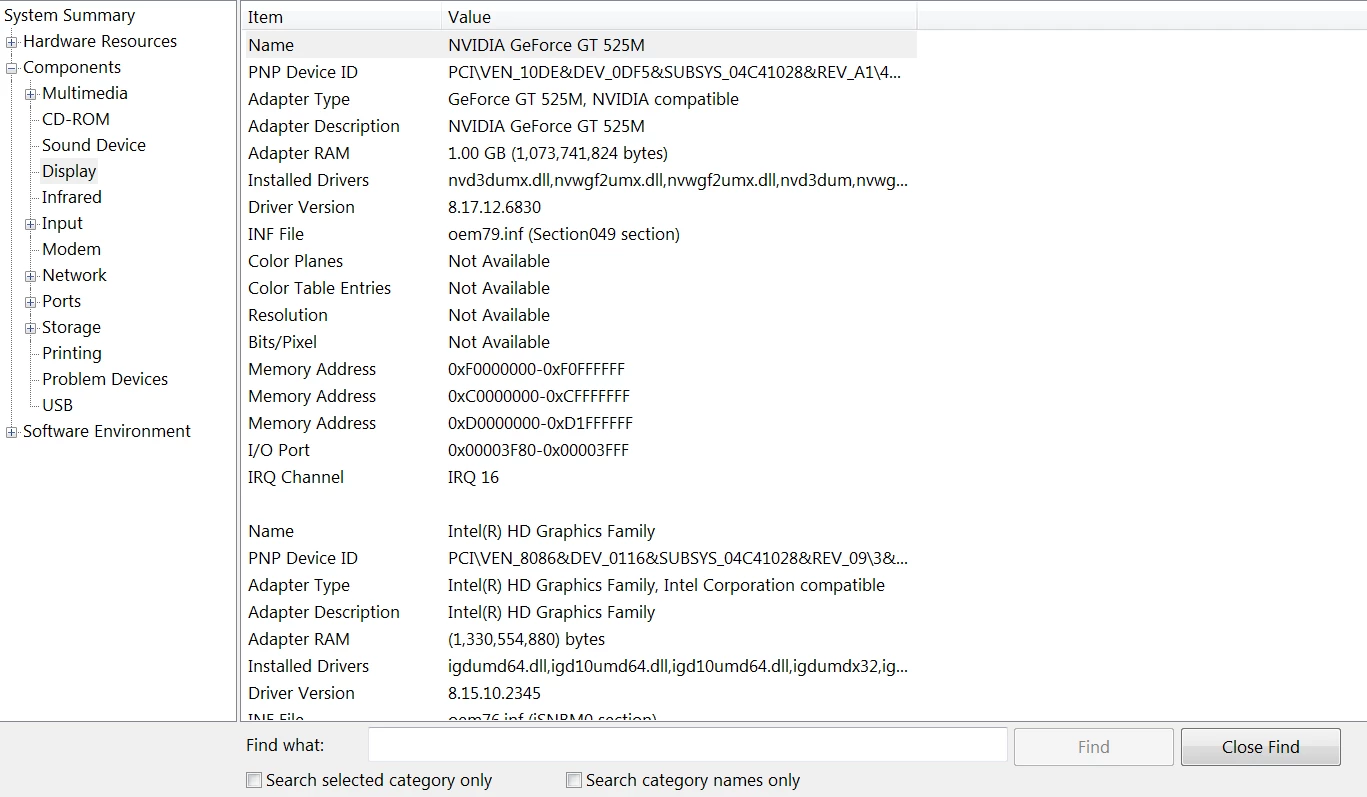Collapse the Components tree node
The width and height of the screenshot is (1367, 797).
pos(12,68)
